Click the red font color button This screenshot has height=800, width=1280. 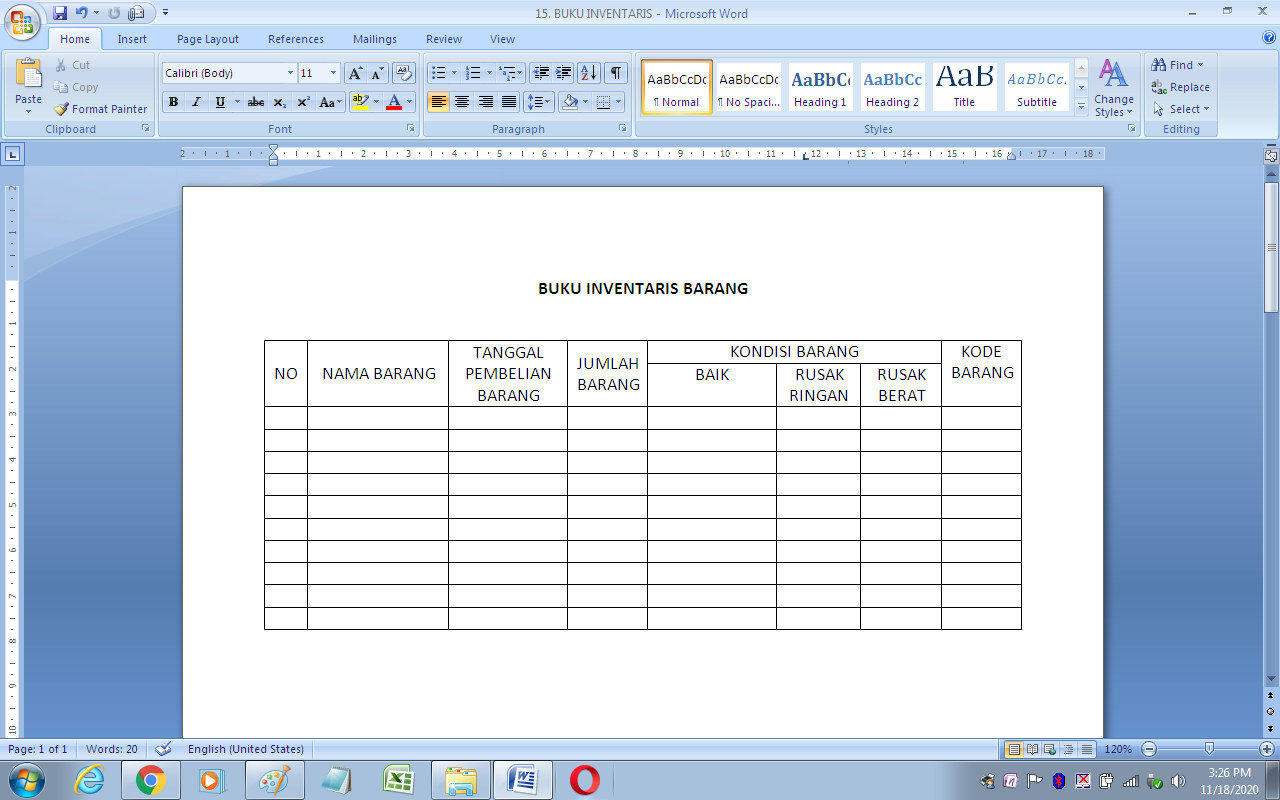pos(394,102)
